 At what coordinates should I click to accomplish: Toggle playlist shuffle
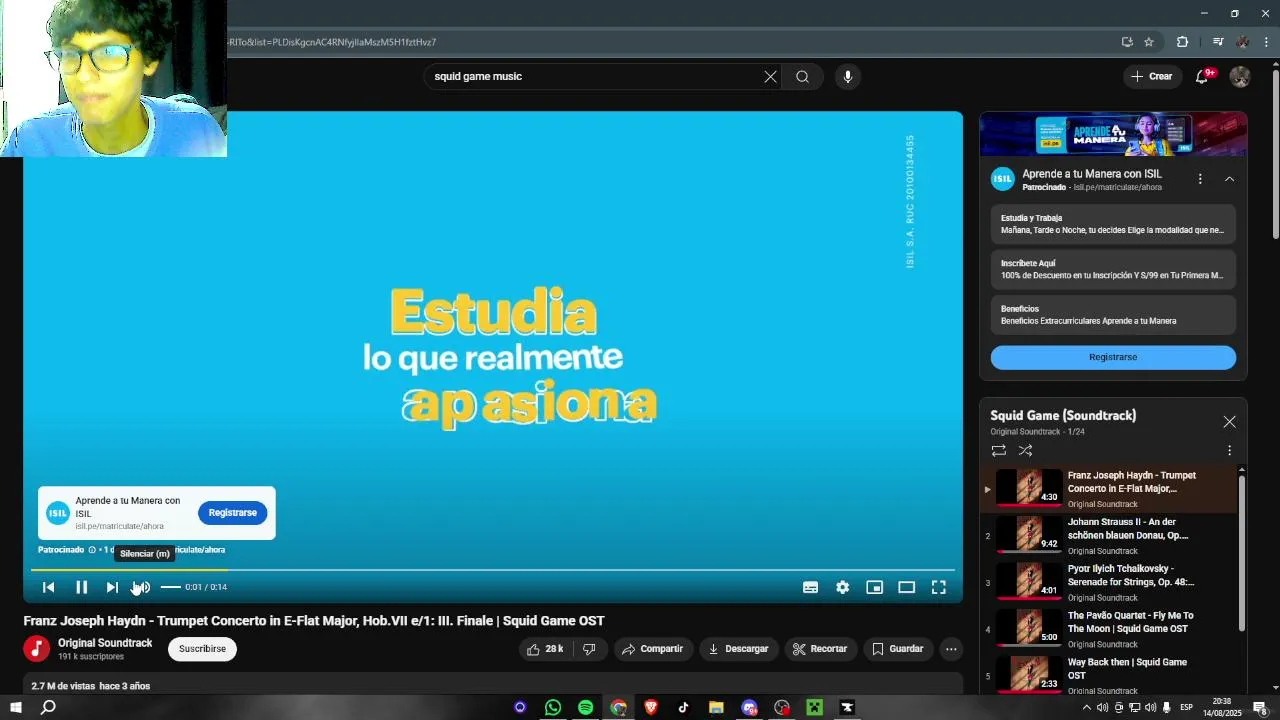click(x=1025, y=451)
